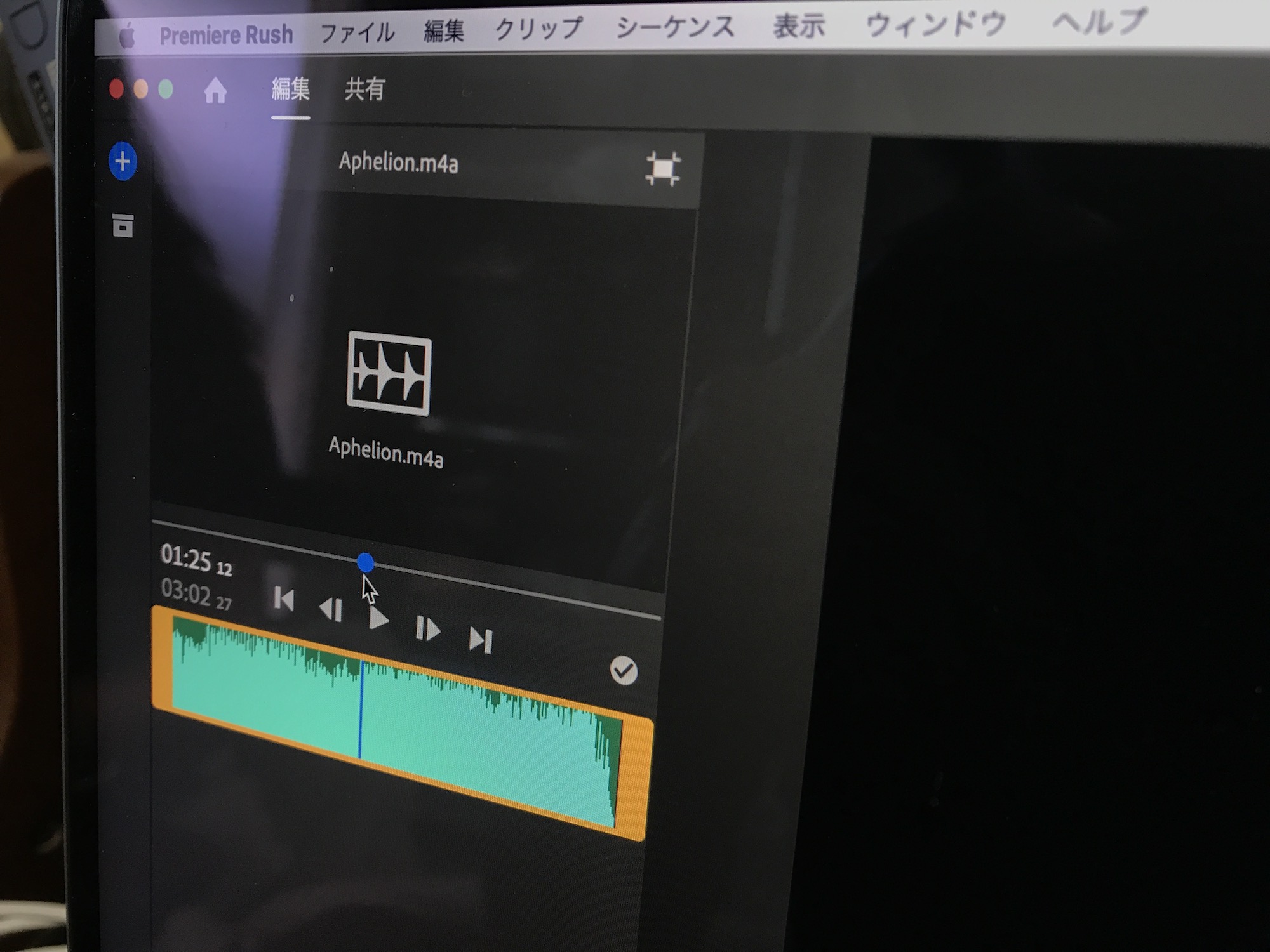Open the Apple menu
1270x952 pixels.
click(127, 37)
